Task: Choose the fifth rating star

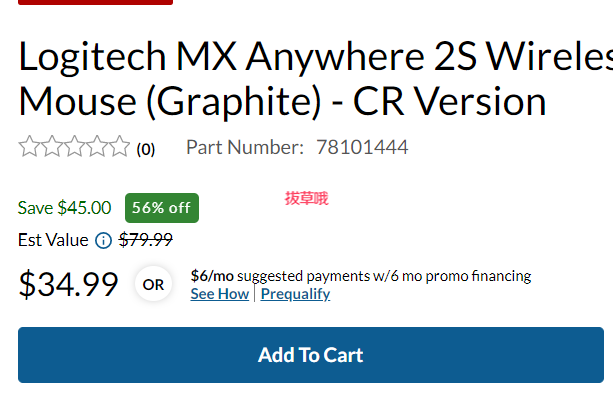Action: 119,147
